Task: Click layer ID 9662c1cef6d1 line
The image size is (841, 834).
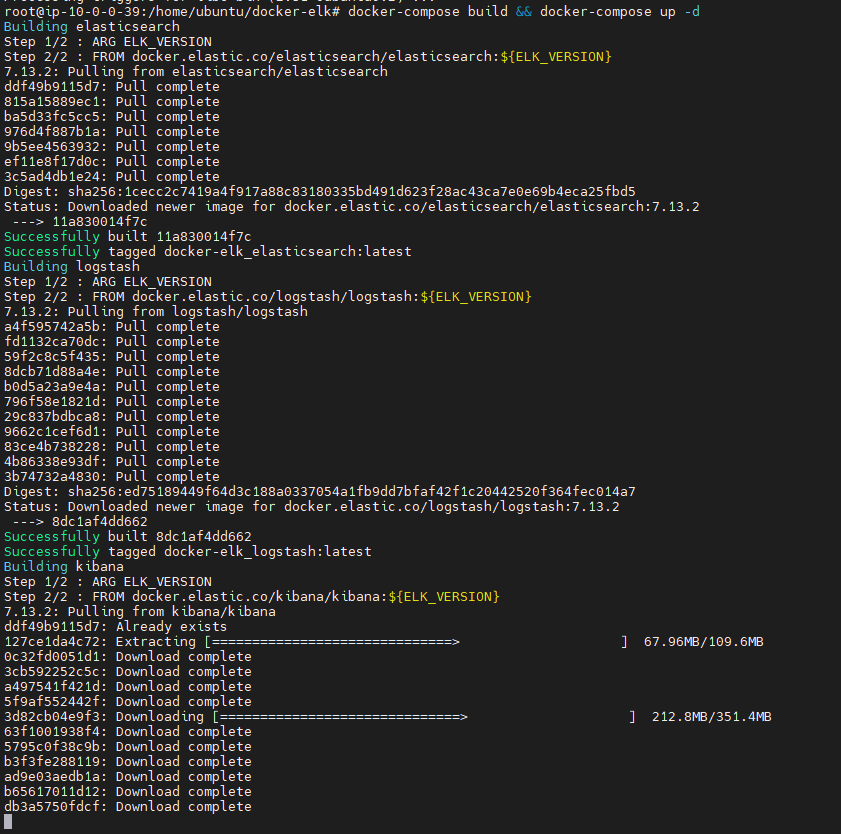Action: click(112, 432)
